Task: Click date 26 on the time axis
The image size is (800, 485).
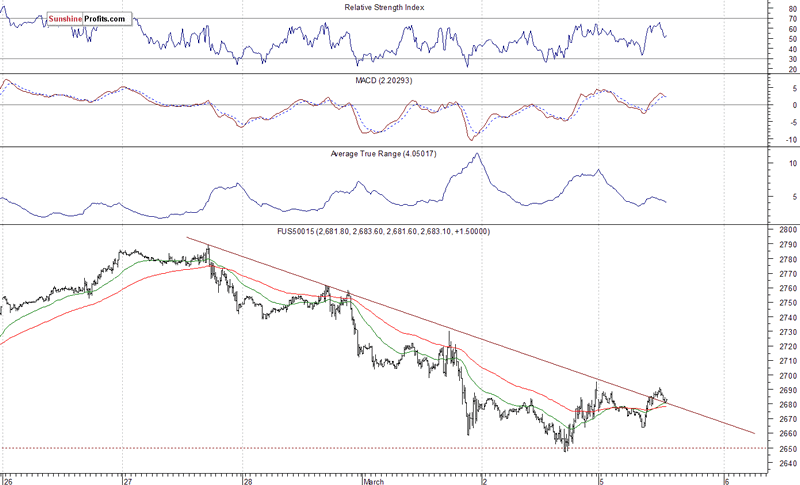Action: coord(7,478)
